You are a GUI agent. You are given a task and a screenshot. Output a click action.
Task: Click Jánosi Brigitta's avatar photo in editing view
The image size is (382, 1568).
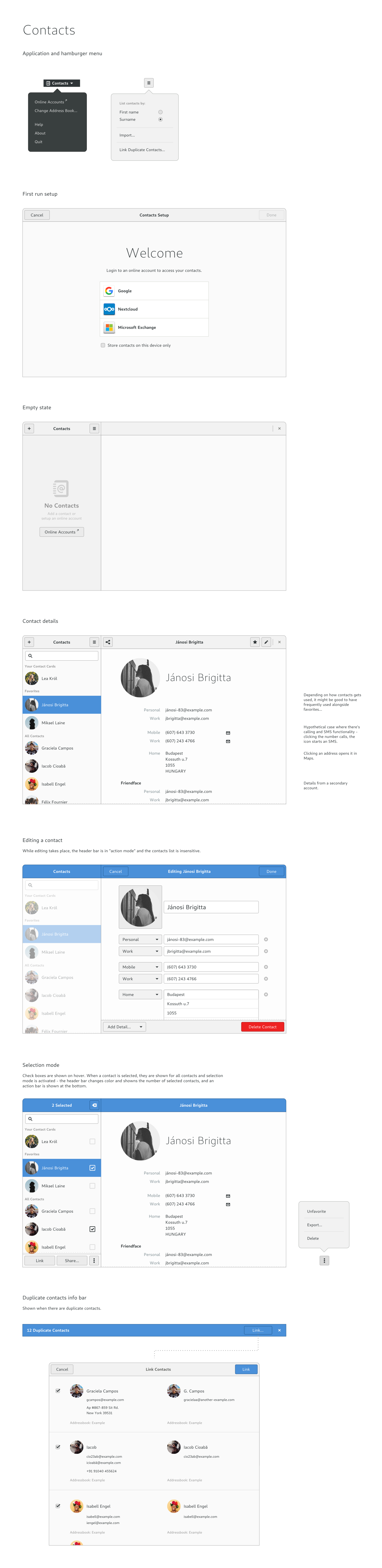[141, 907]
